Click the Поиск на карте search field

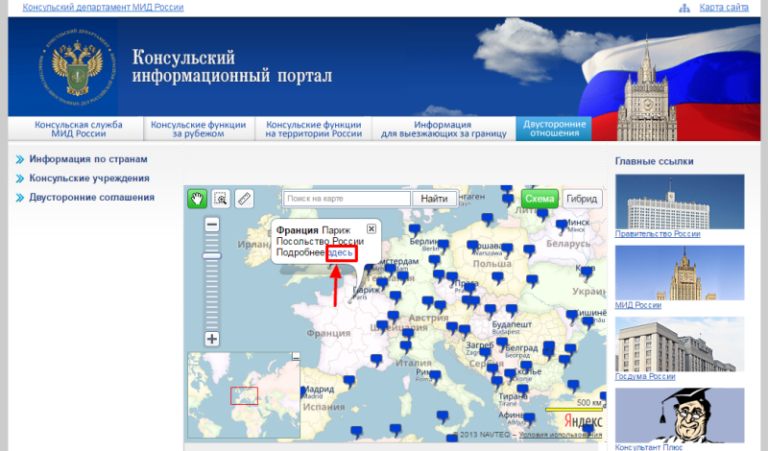click(x=346, y=199)
